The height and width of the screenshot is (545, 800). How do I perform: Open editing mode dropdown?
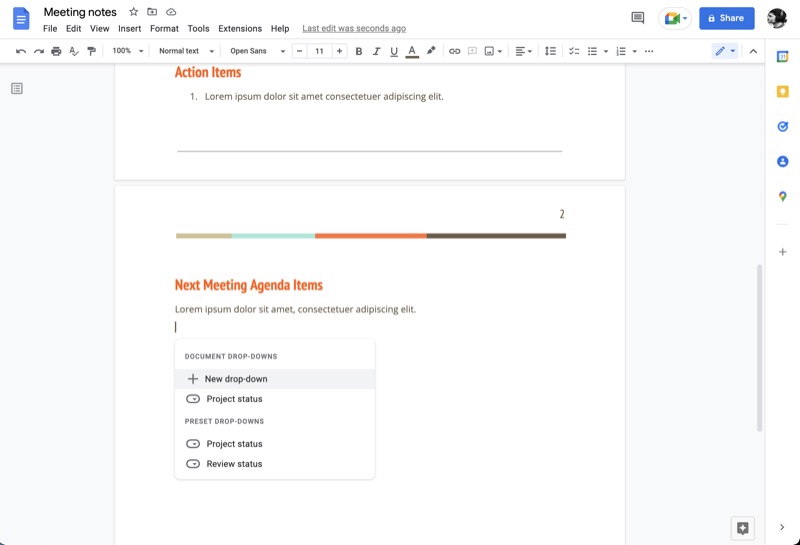point(725,51)
